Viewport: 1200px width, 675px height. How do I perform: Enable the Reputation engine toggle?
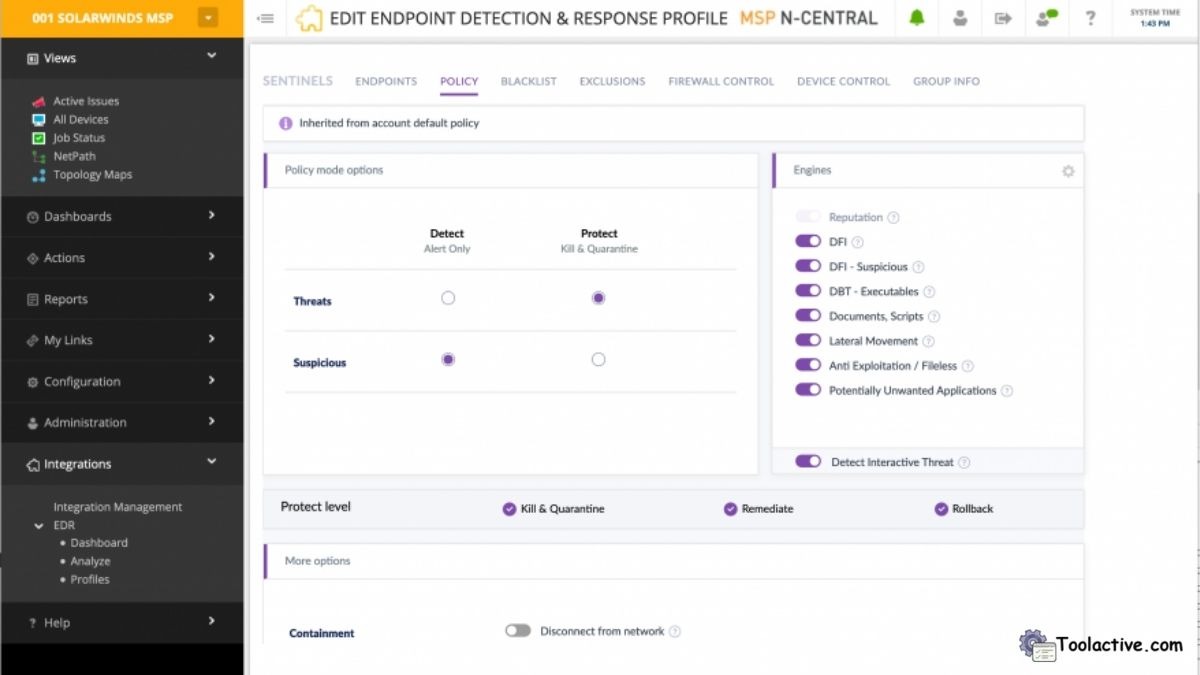click(808, 216)
